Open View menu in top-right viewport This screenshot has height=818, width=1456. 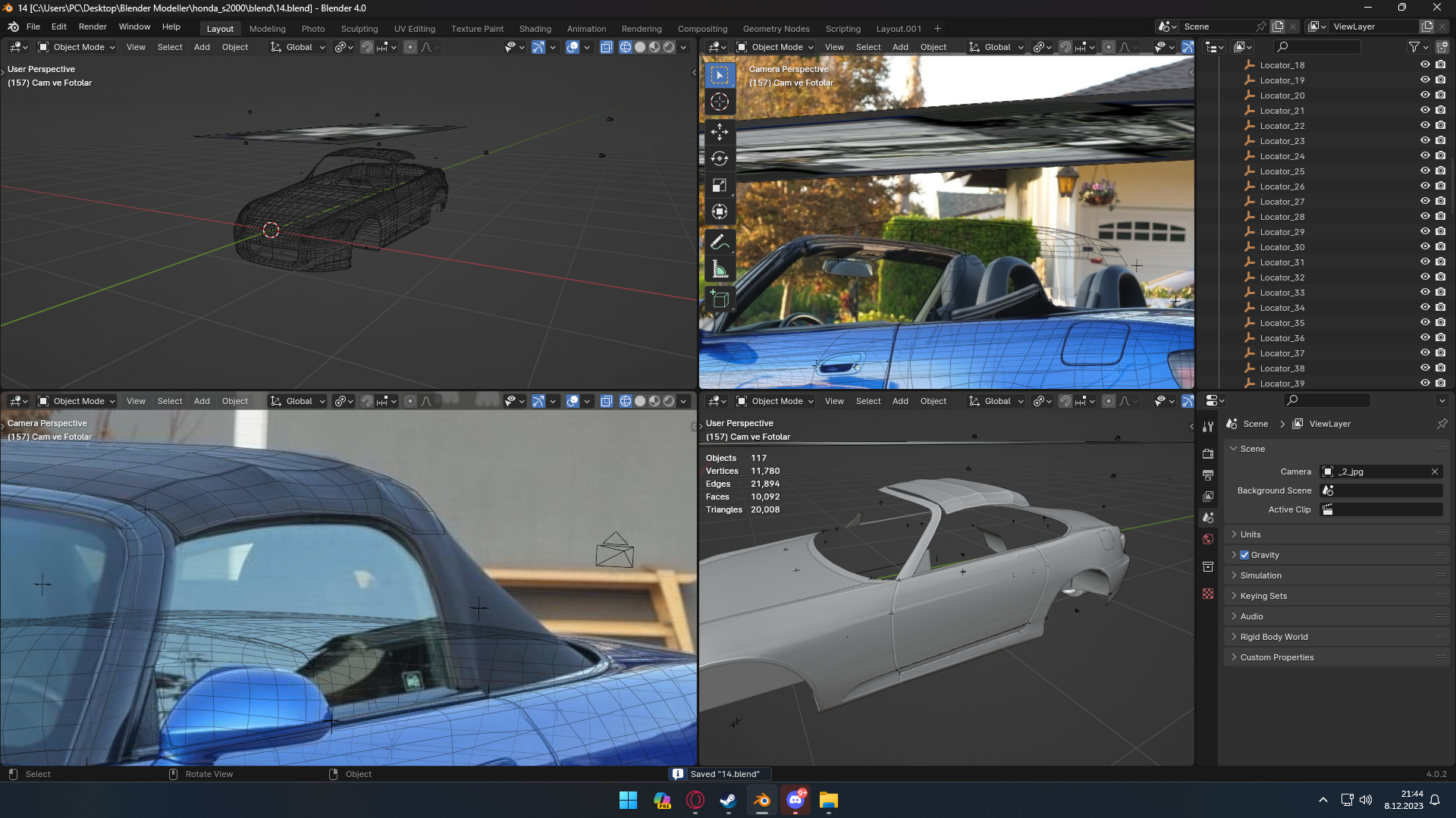[x=834, y=47]
